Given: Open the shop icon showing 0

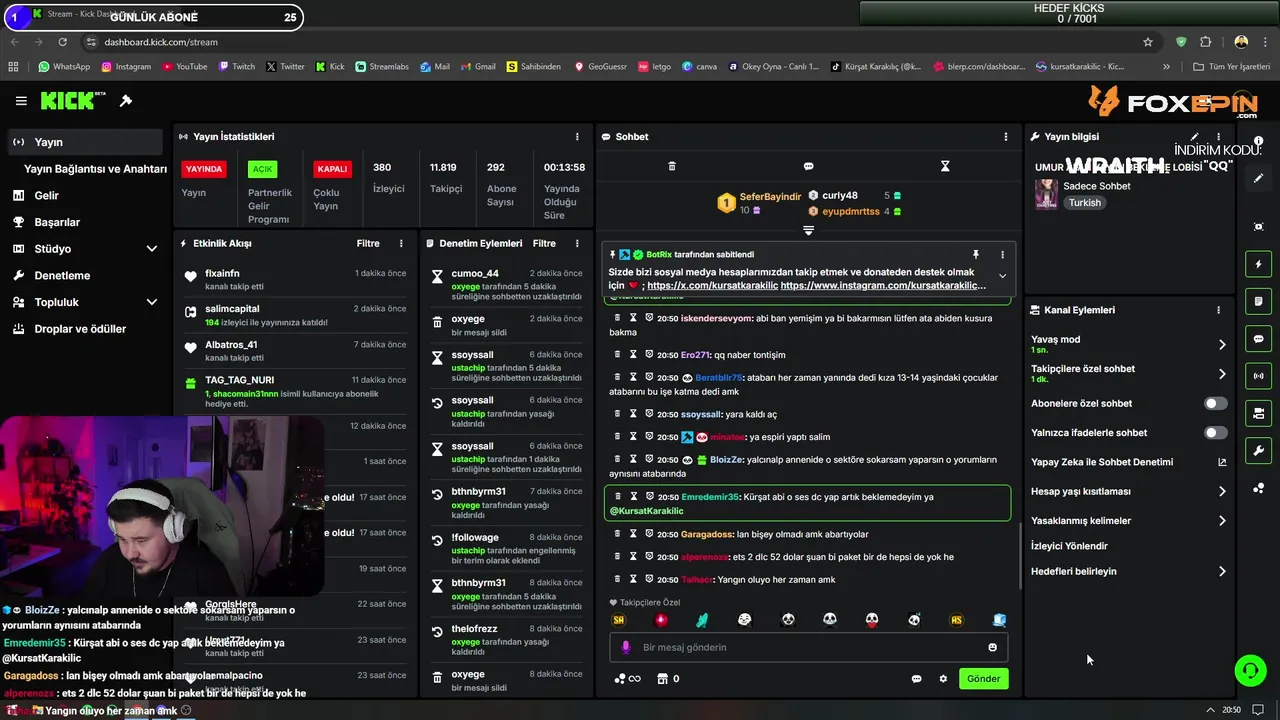Looking at the screenshot, I should coord(661,679).
